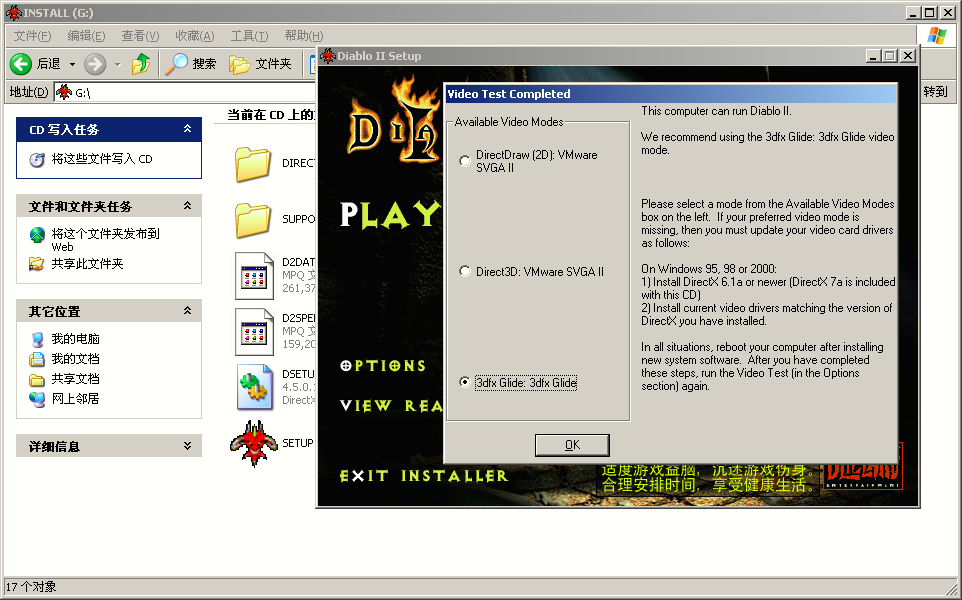This screenshot has height=600, width=962.
Task: Open 编辑(E) menu
Action: (x=86, y=36)
